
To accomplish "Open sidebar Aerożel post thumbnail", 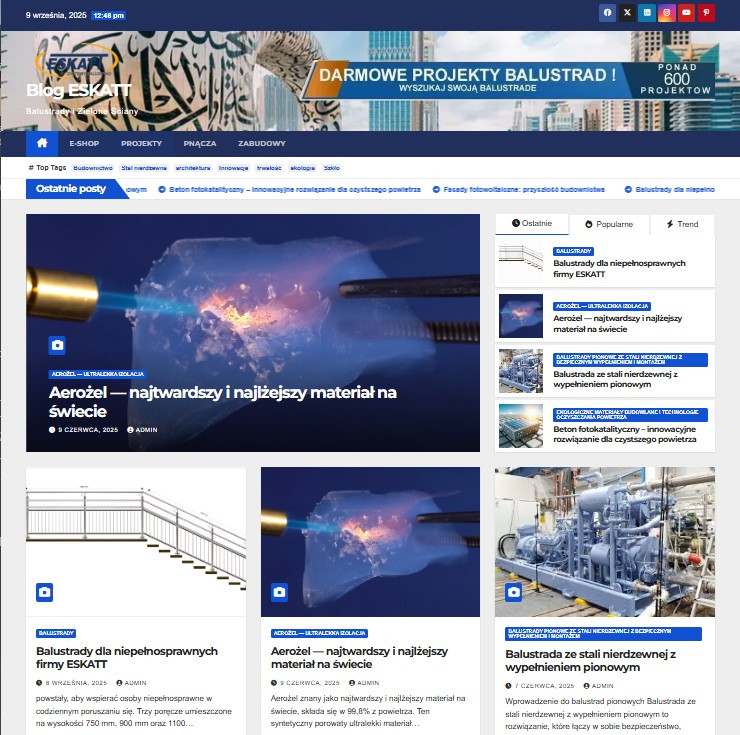I will click(x=521, y=316).
